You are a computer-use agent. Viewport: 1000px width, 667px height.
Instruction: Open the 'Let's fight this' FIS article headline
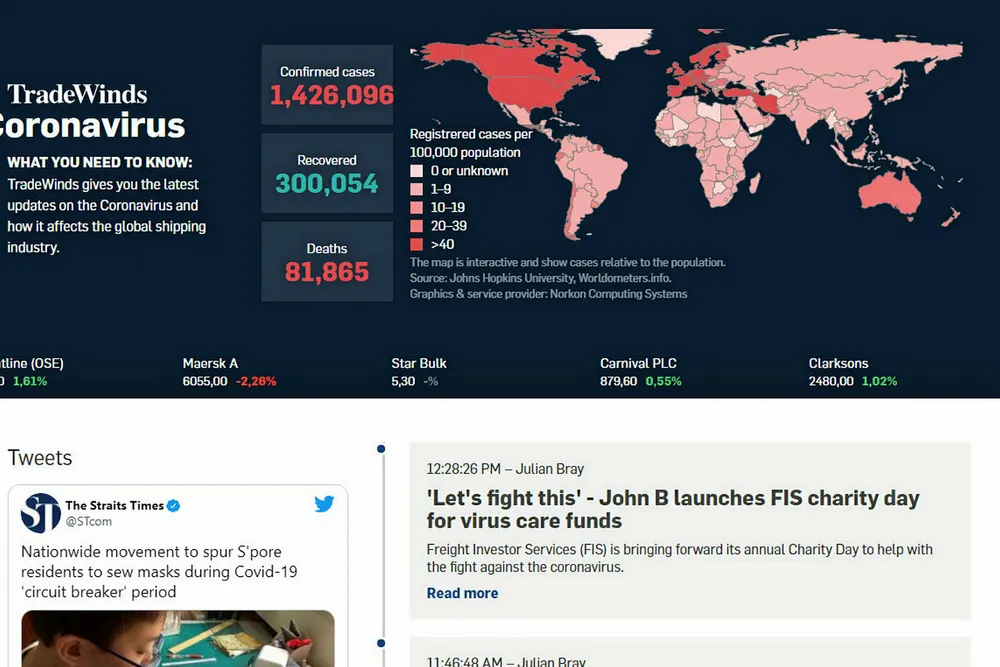672,509
